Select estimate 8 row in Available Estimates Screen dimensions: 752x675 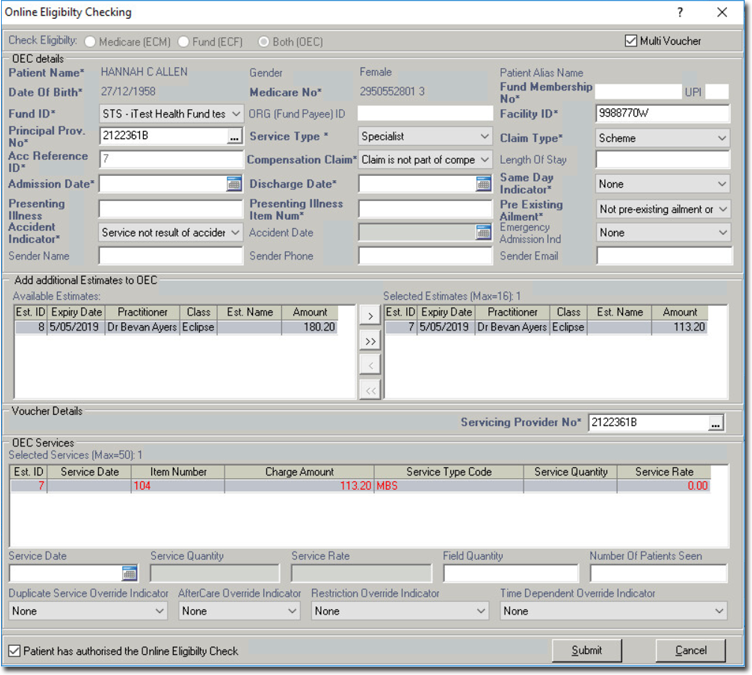[x=175, y=327]
